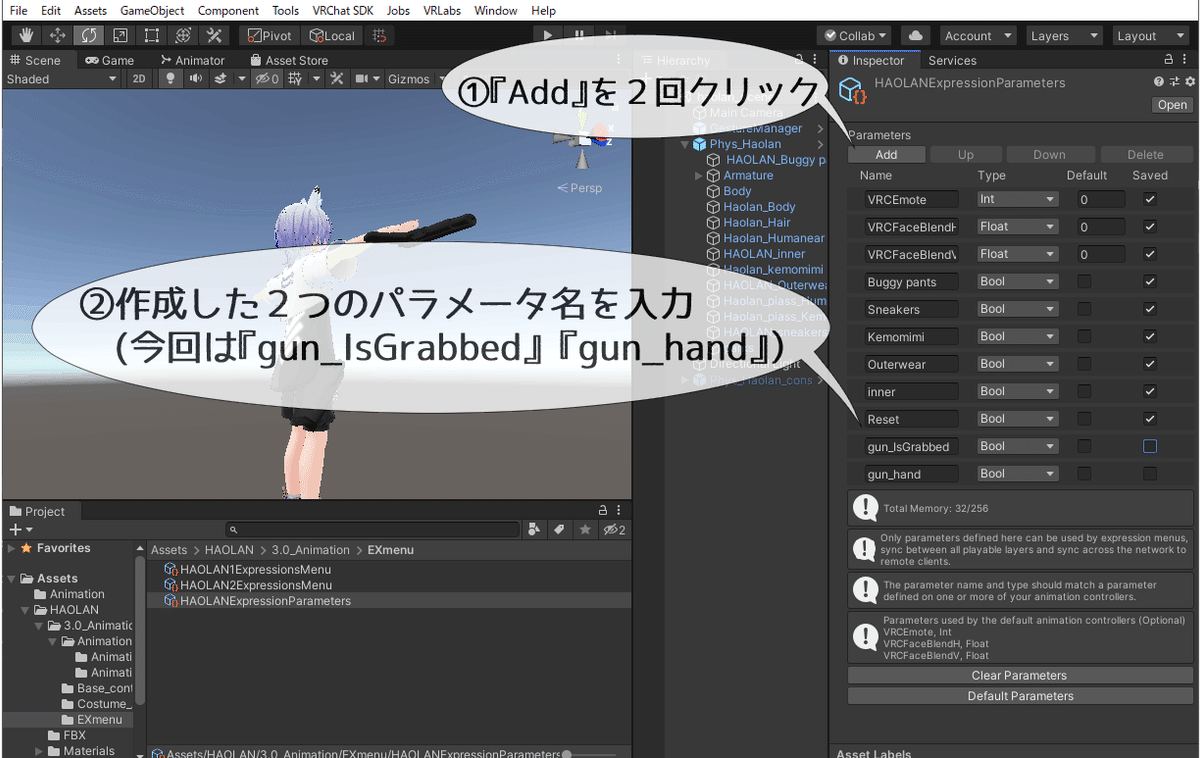Expand Favorites in Project tree
This screenshot has width=1200, height=758.
tap(11, 548)
